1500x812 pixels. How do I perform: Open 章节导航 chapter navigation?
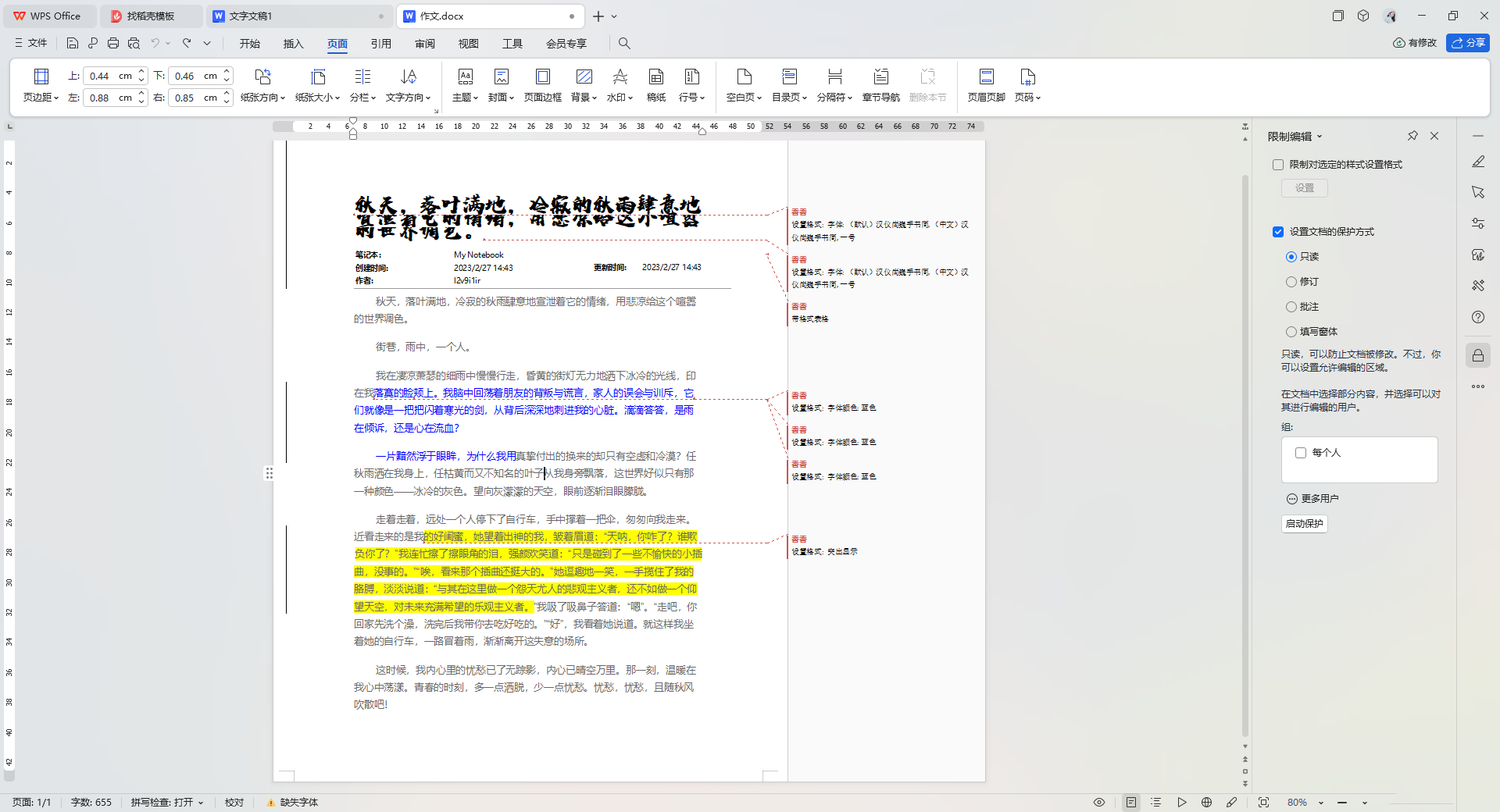881,85
